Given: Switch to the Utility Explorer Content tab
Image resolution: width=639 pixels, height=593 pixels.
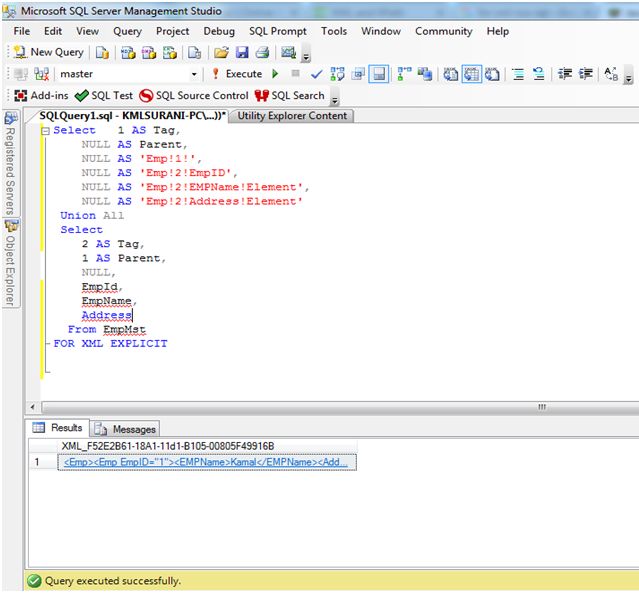Looking at the screenshot, I should point(291,116).
